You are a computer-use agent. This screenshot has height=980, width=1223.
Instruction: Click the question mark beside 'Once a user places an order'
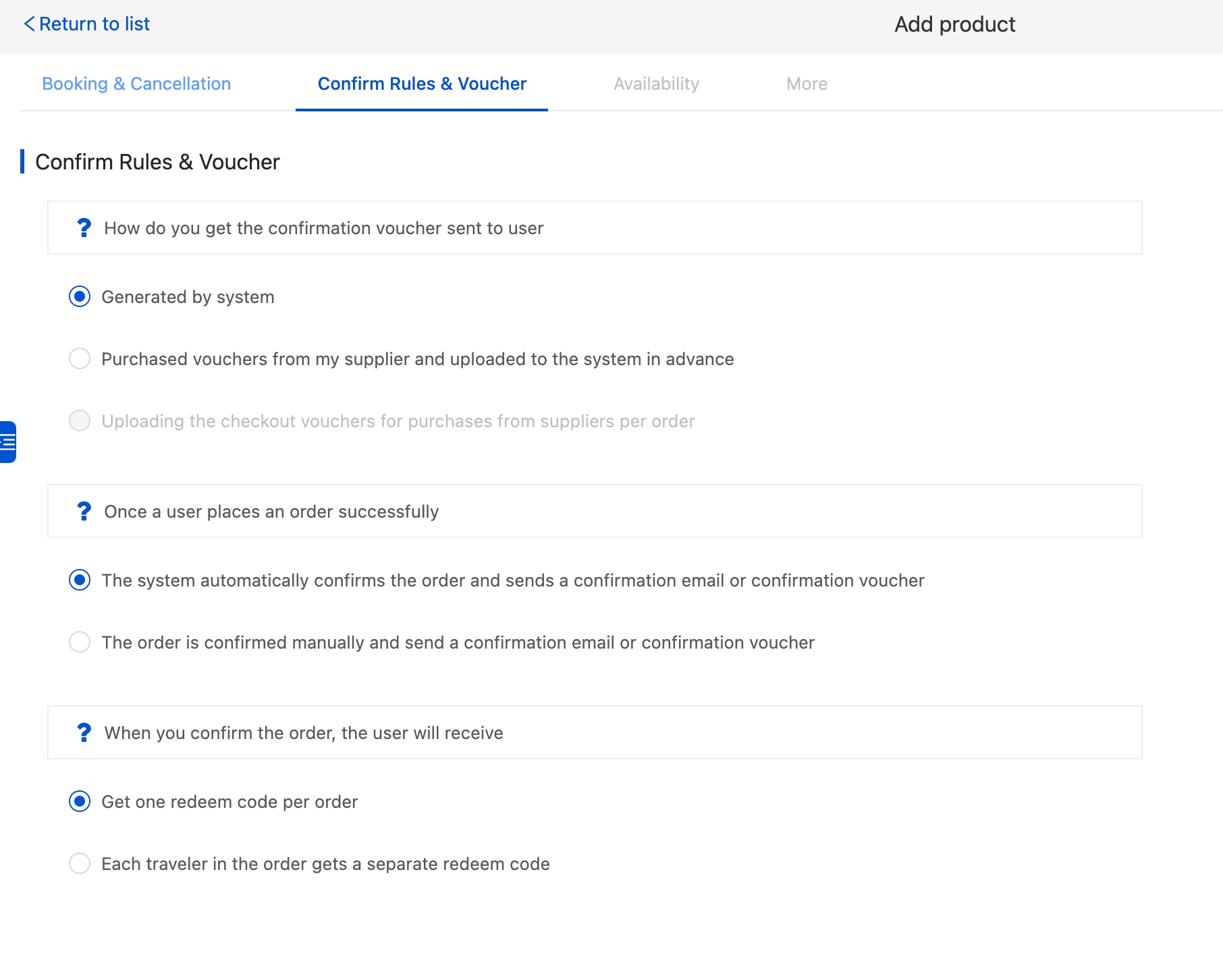point(84,512)
